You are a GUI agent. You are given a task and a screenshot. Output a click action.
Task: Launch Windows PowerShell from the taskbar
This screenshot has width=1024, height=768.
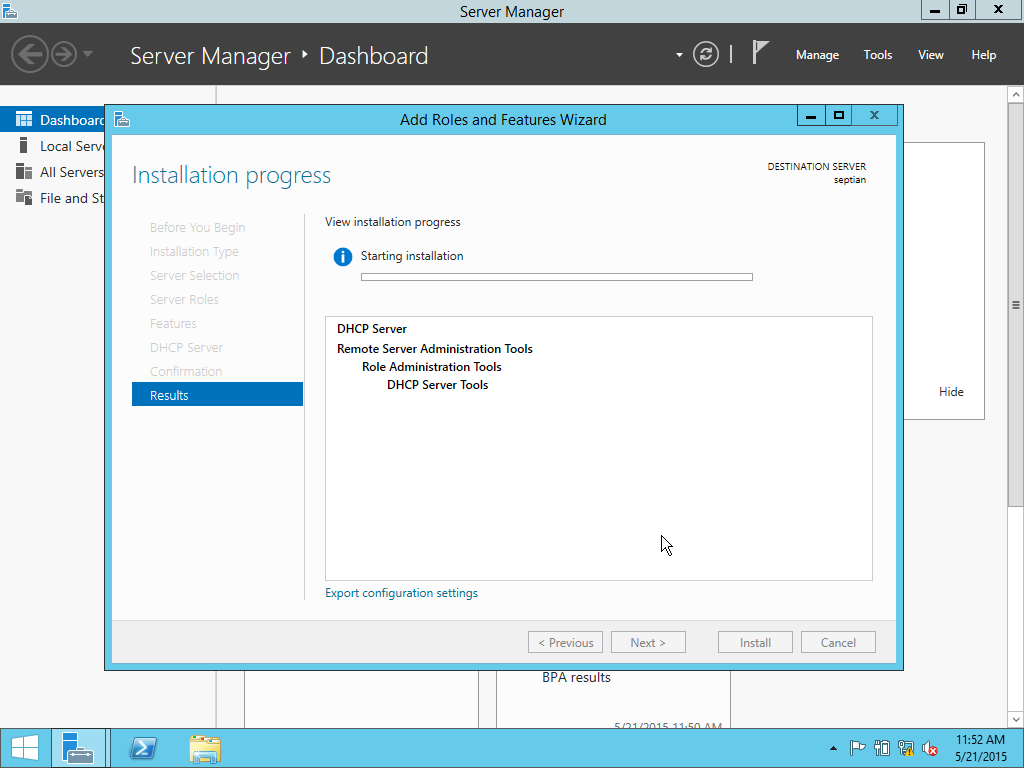tap(142, 747)
